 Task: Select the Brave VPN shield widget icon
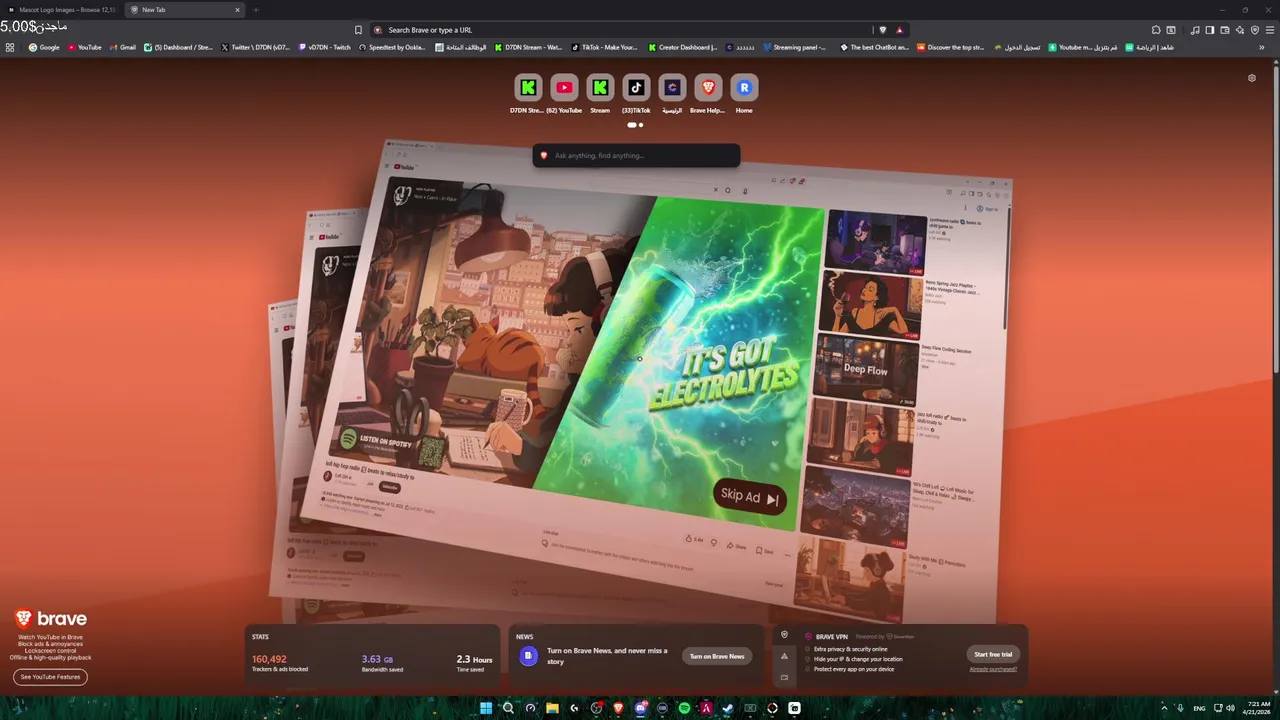pos(784,634)
